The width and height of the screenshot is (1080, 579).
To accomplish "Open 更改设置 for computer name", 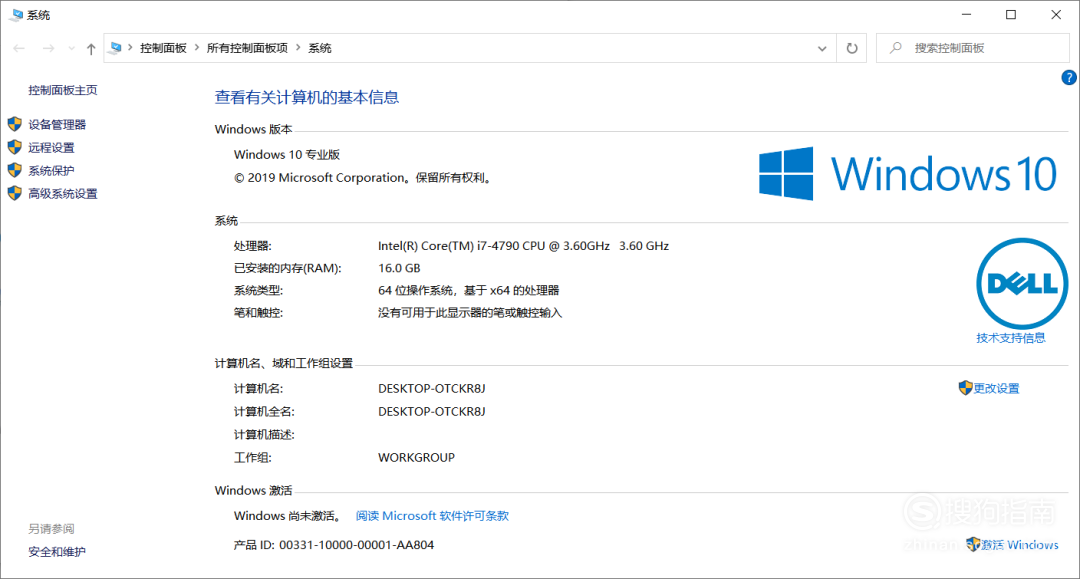I will coord(996,388).
